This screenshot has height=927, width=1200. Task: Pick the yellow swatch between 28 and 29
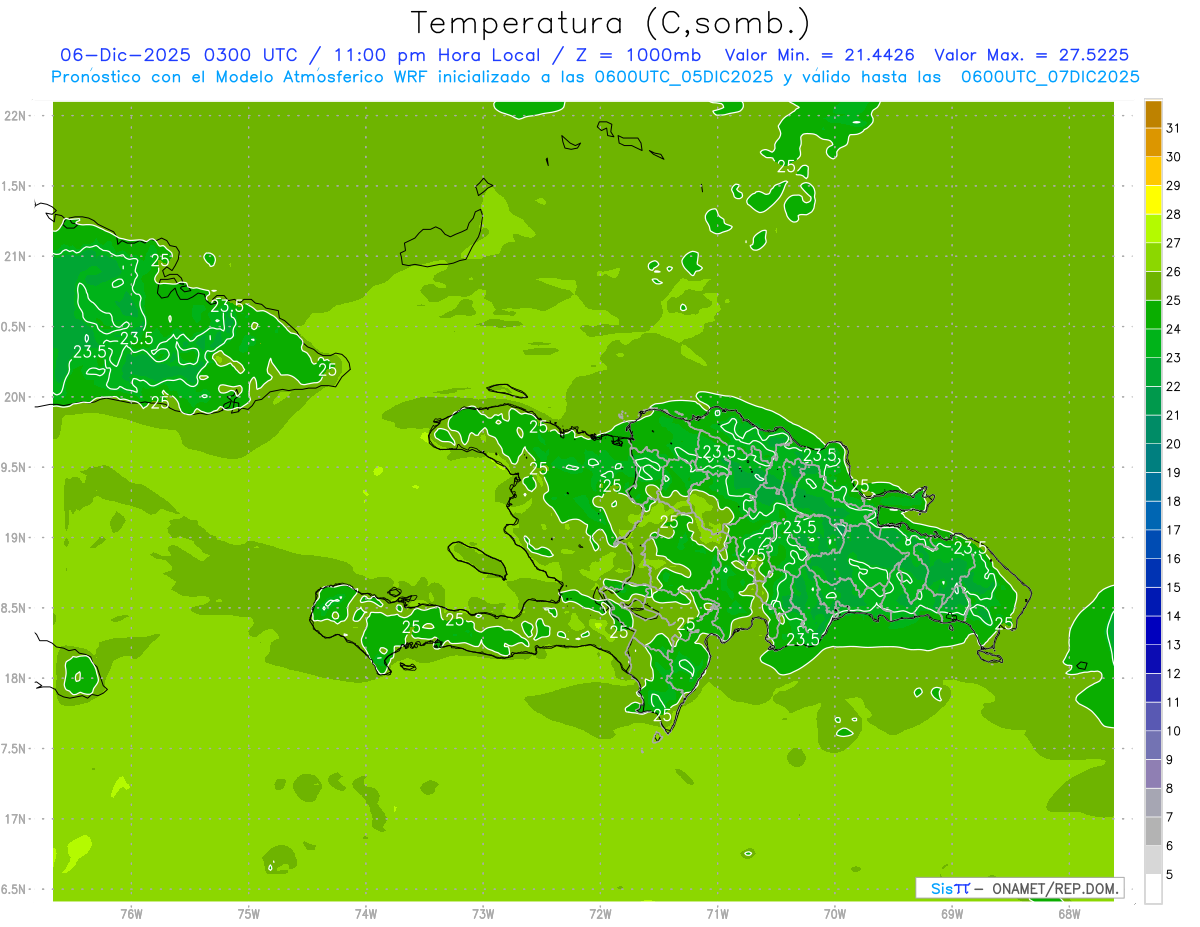(1153, 200)
